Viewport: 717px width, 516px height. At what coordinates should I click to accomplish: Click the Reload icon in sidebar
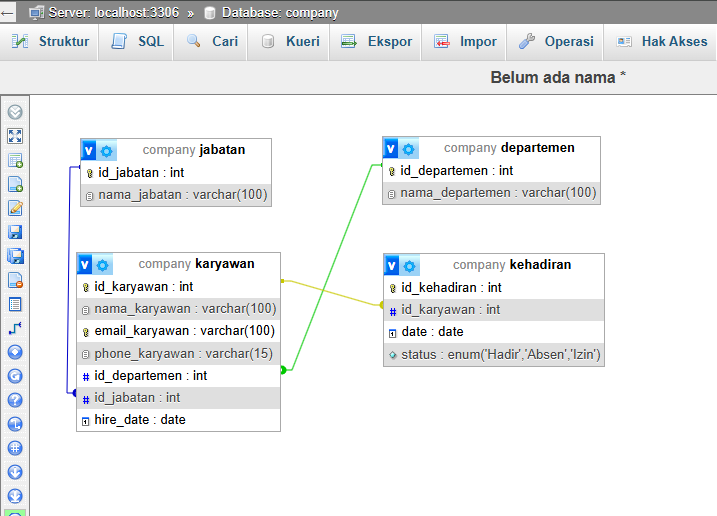15,376
